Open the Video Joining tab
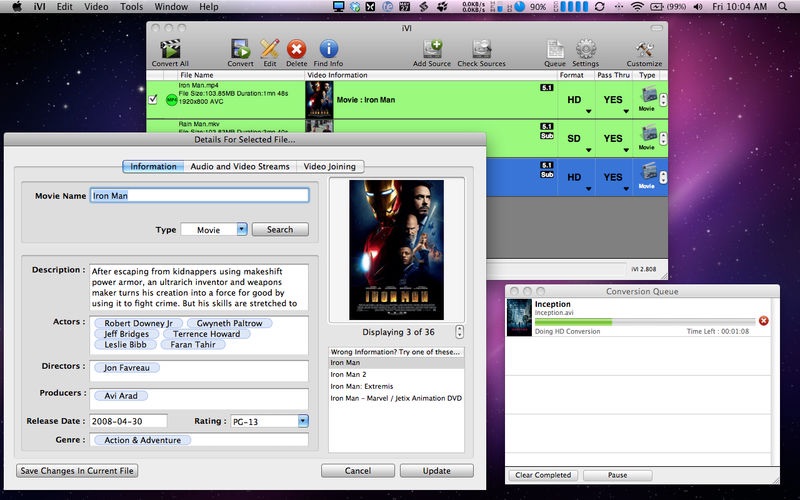Screen dimensions: 800x500 [330, 166]
